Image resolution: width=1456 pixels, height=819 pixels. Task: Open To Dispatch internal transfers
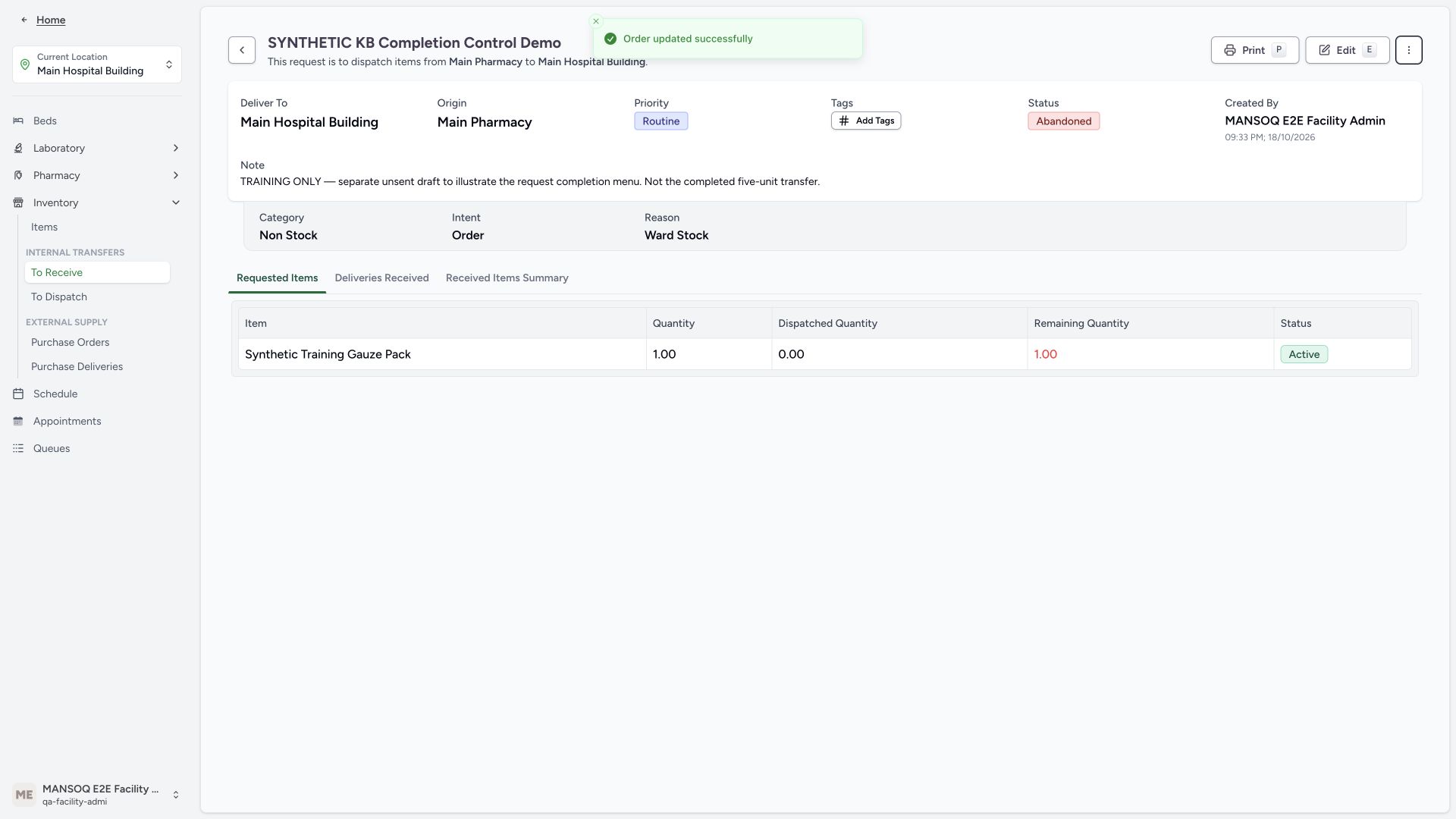pyautogui.click(x=97, y=297)
